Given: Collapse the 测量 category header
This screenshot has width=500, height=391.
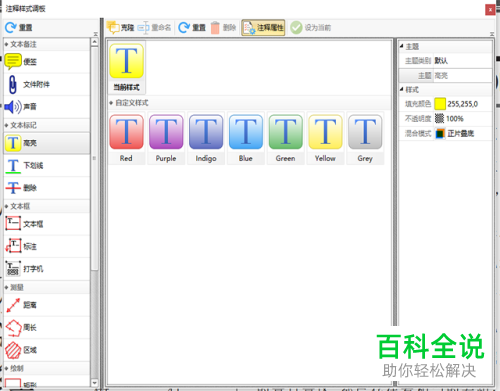Looking at the screenshot, I should click(47, 287).
